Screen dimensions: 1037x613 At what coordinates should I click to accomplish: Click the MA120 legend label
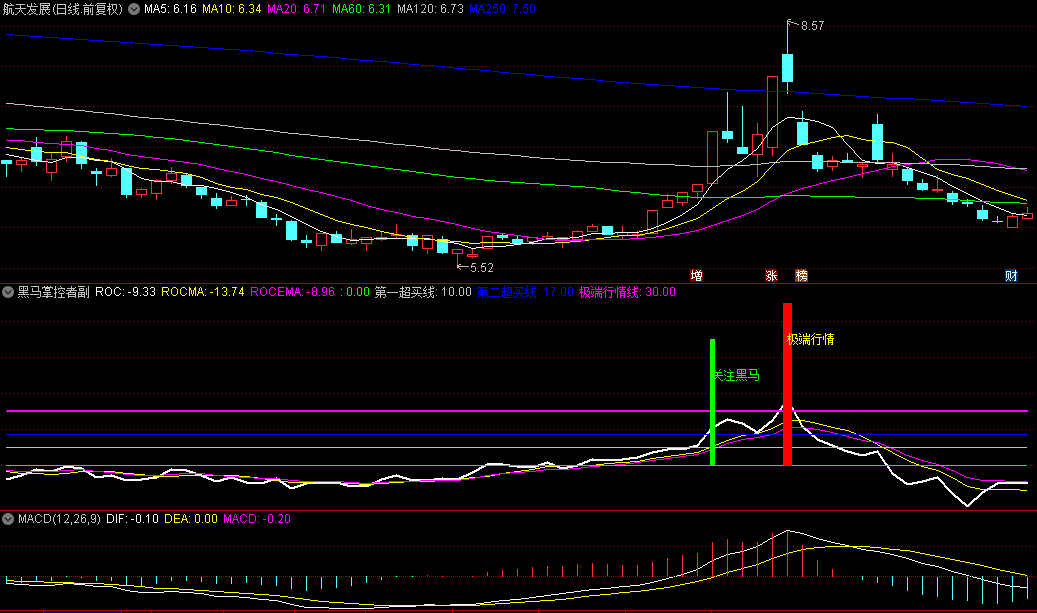(430, 9)
